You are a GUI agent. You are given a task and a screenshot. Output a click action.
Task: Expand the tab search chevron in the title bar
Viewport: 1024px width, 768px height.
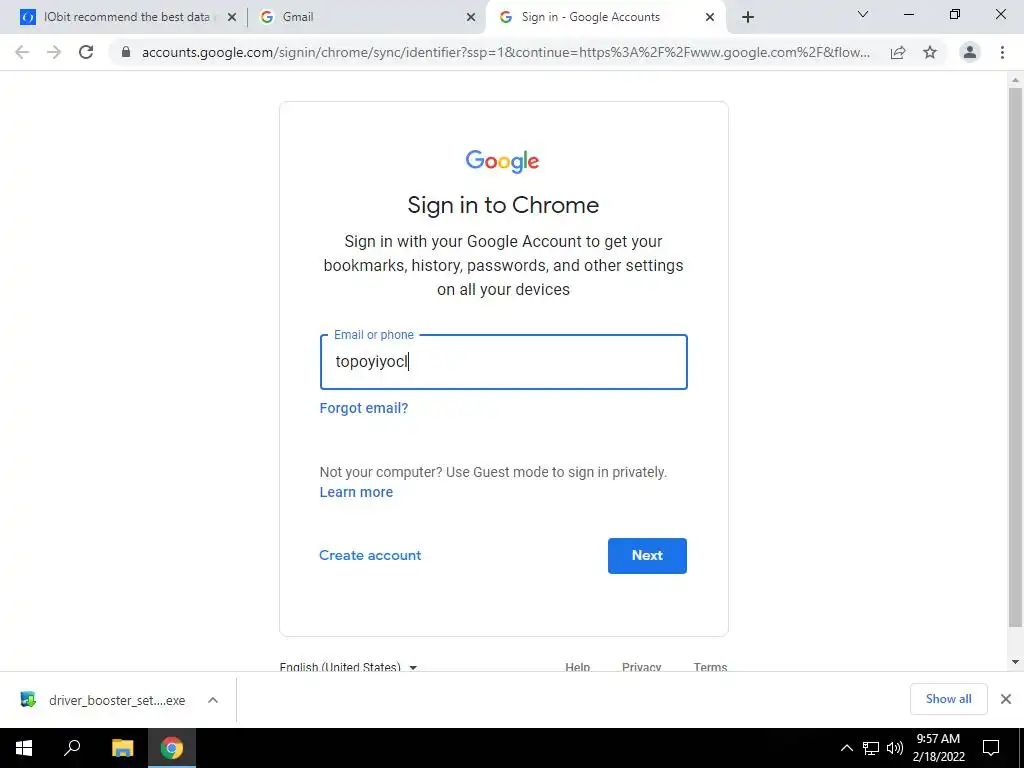(x=863, y=14)
